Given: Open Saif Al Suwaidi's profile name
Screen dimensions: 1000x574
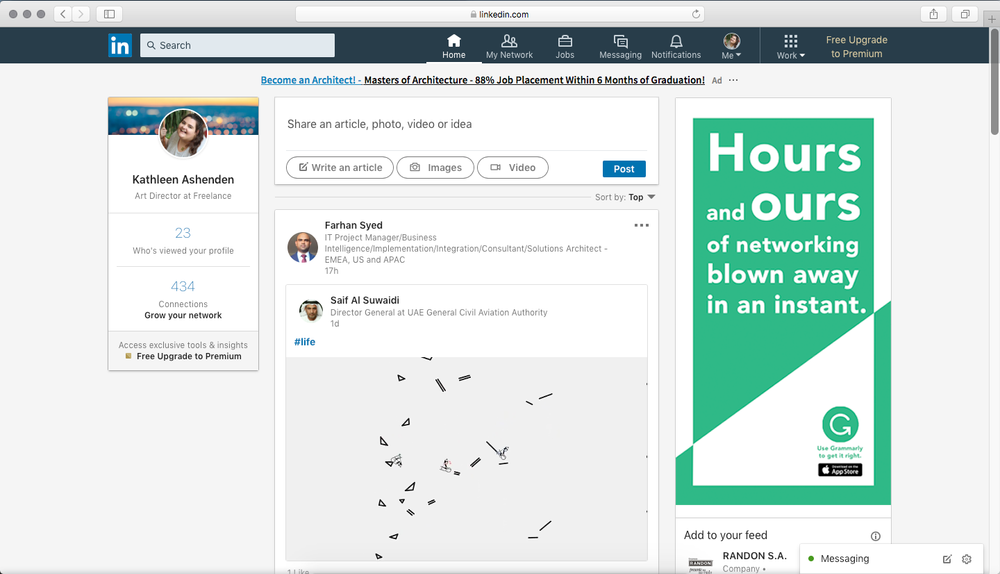Looking at the screenshot, I should point(365,300).
